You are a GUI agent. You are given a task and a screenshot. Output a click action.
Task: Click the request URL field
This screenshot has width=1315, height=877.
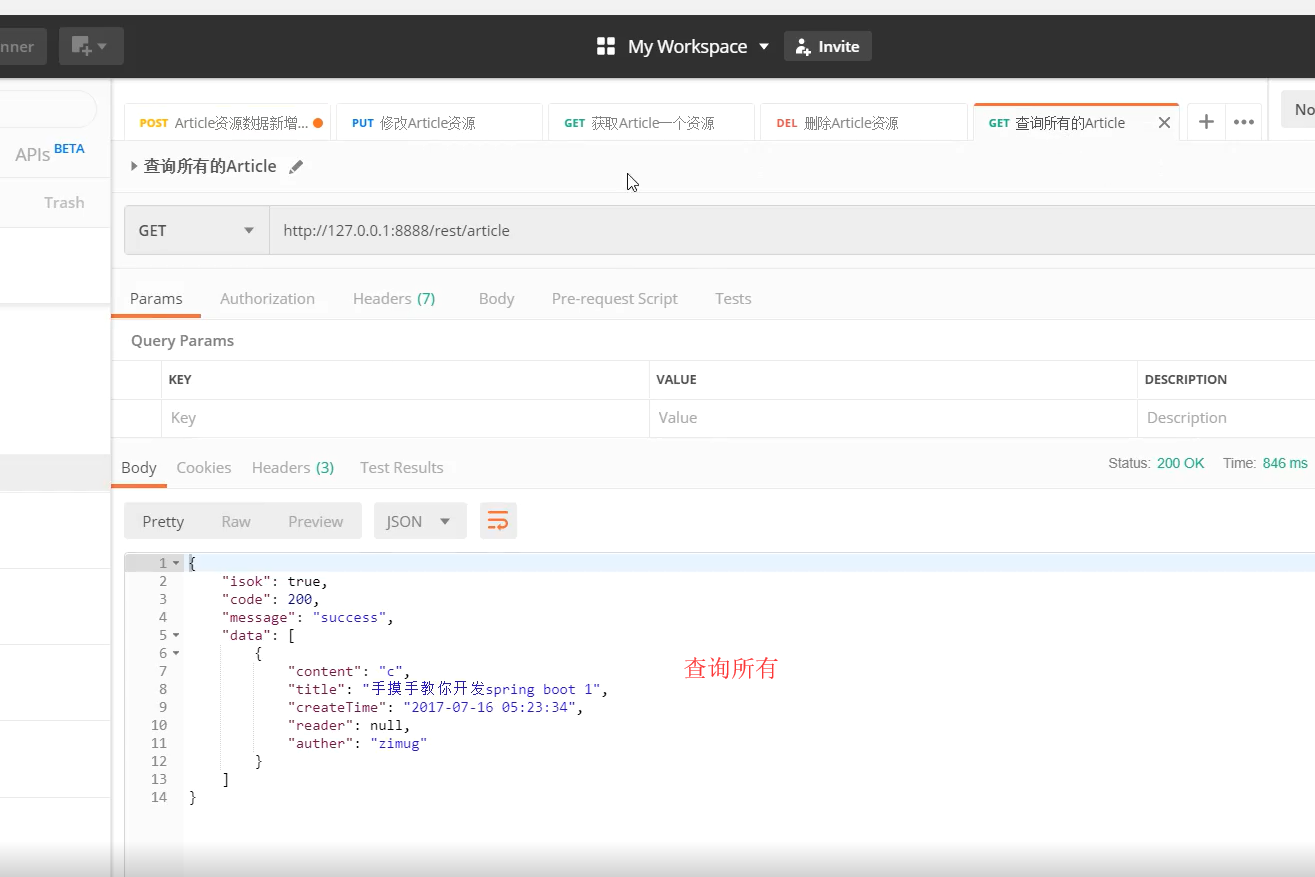pyautogui.click(x=792, y=230)
